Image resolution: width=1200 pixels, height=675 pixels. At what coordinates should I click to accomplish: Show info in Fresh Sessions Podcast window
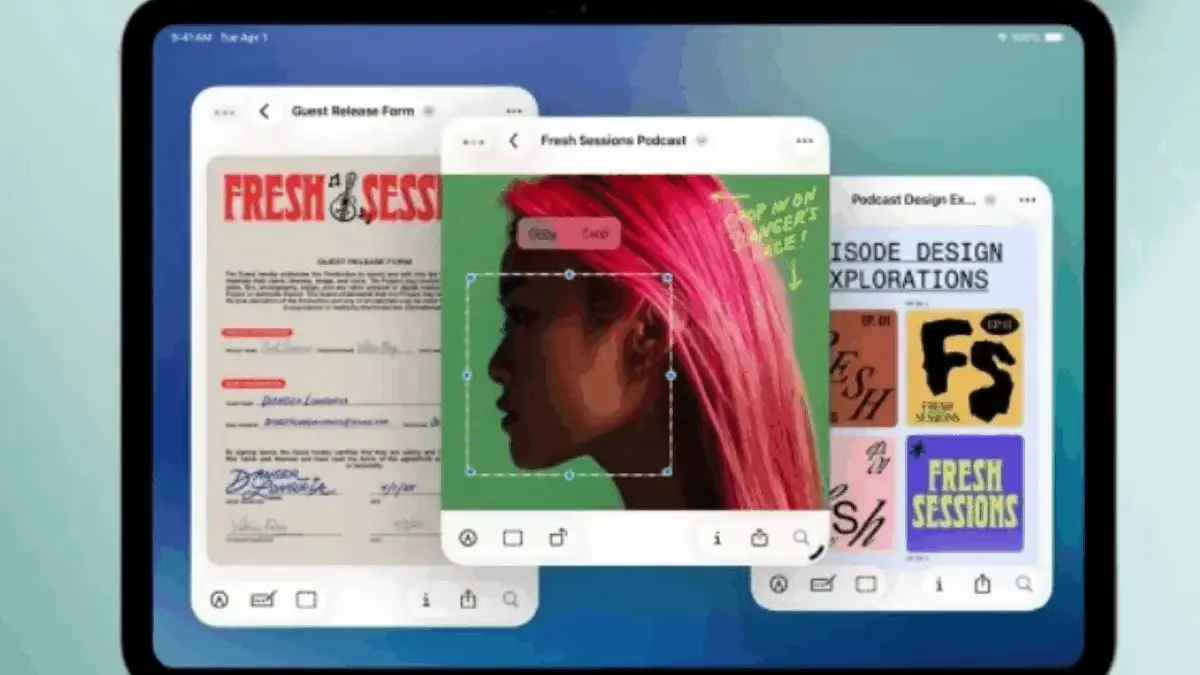[717, 538]
